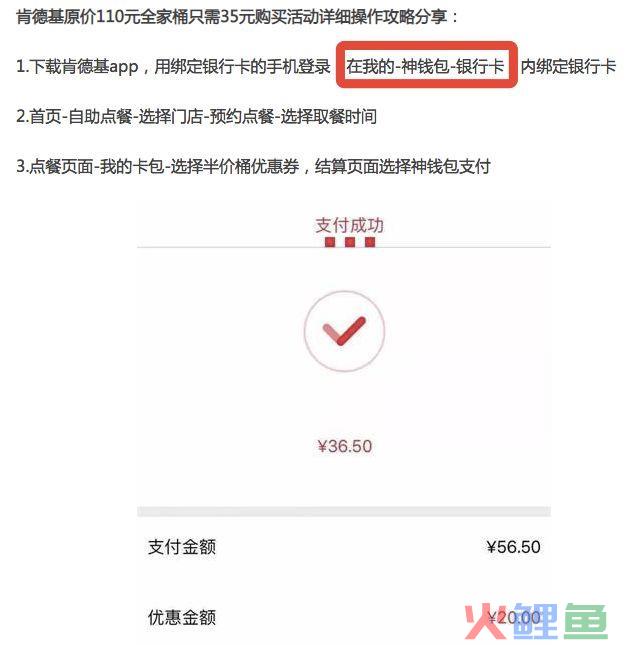Click the three red dots under 支付成功

point(350,242)
